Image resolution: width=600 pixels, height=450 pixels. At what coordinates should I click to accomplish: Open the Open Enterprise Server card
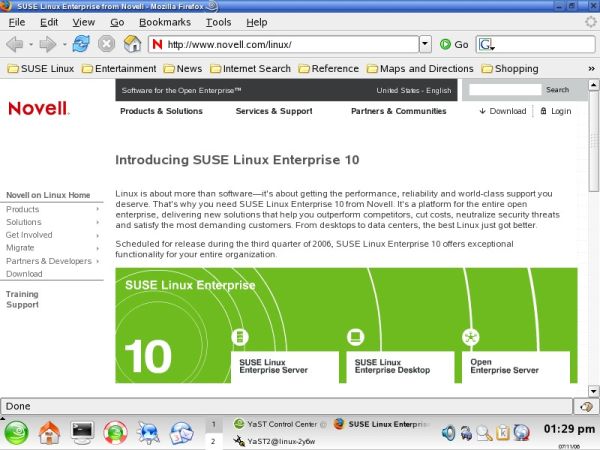coord(515,367)
